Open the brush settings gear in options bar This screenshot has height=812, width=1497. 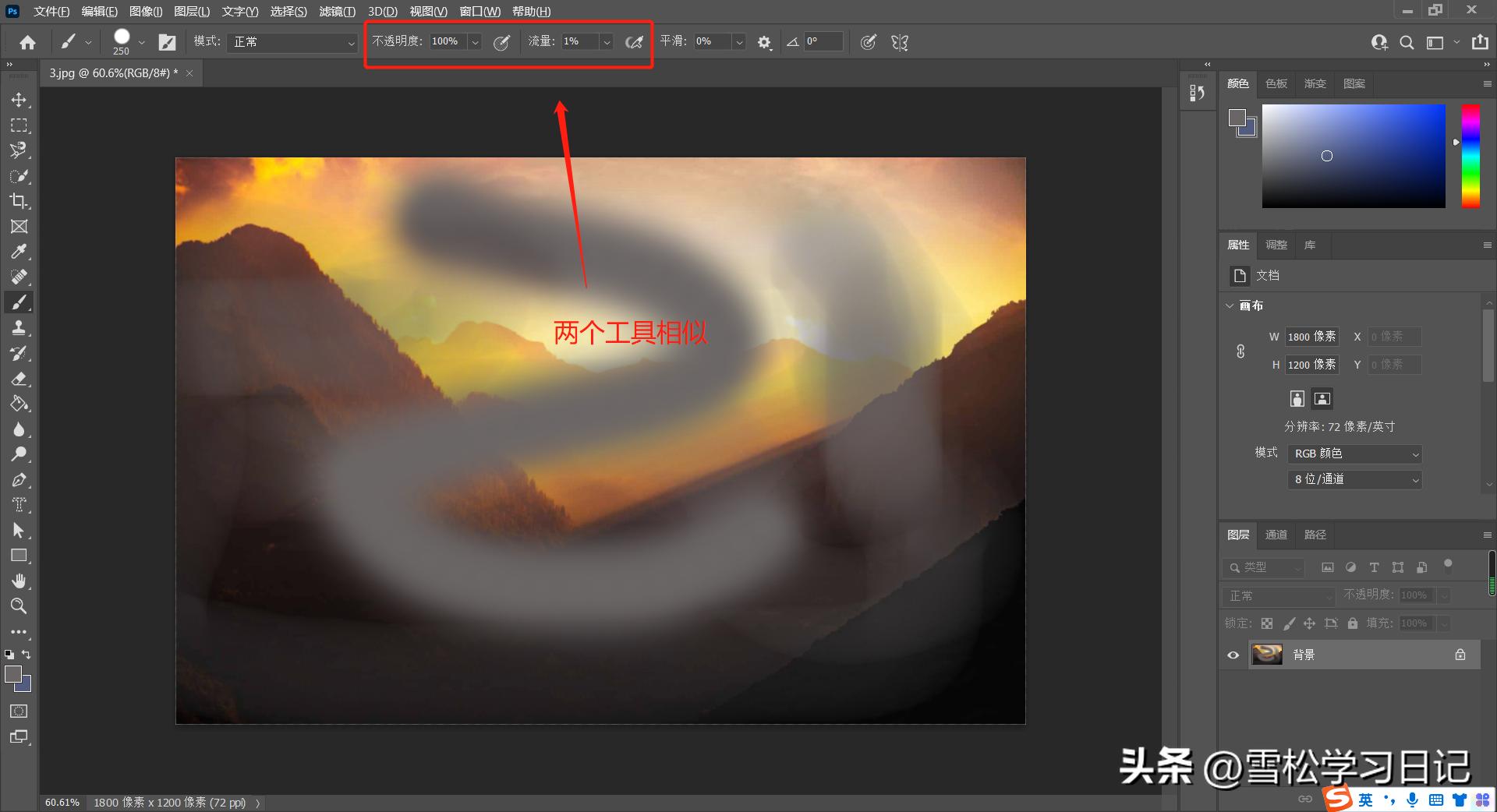point(764,42)
